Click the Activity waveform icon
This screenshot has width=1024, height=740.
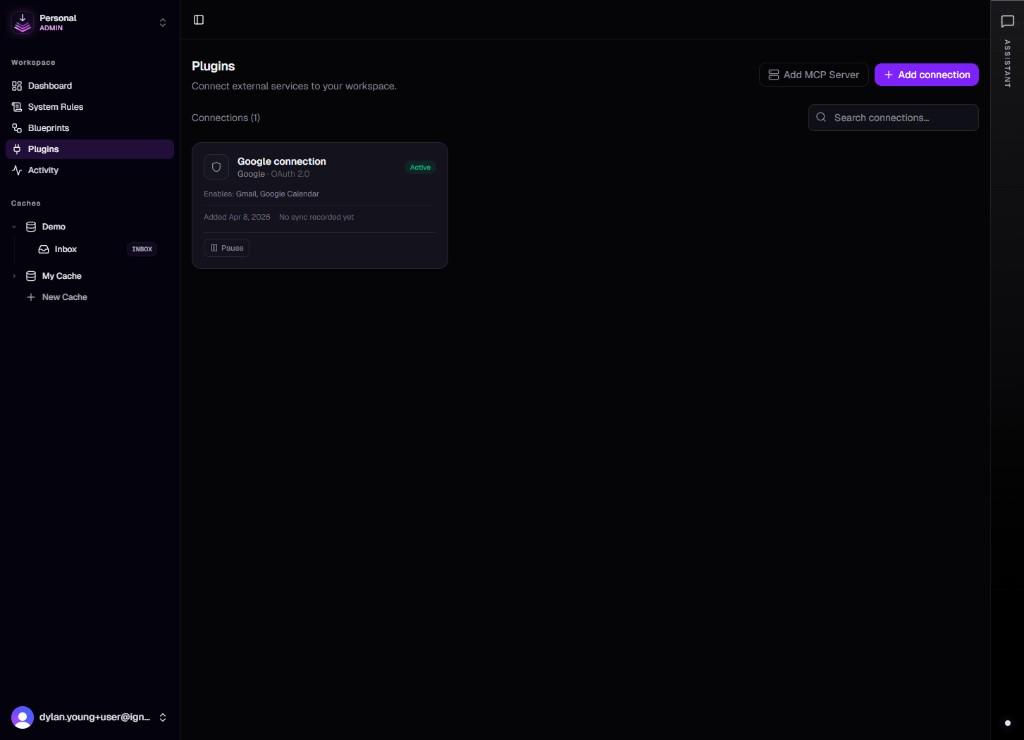tap(17, 170)
